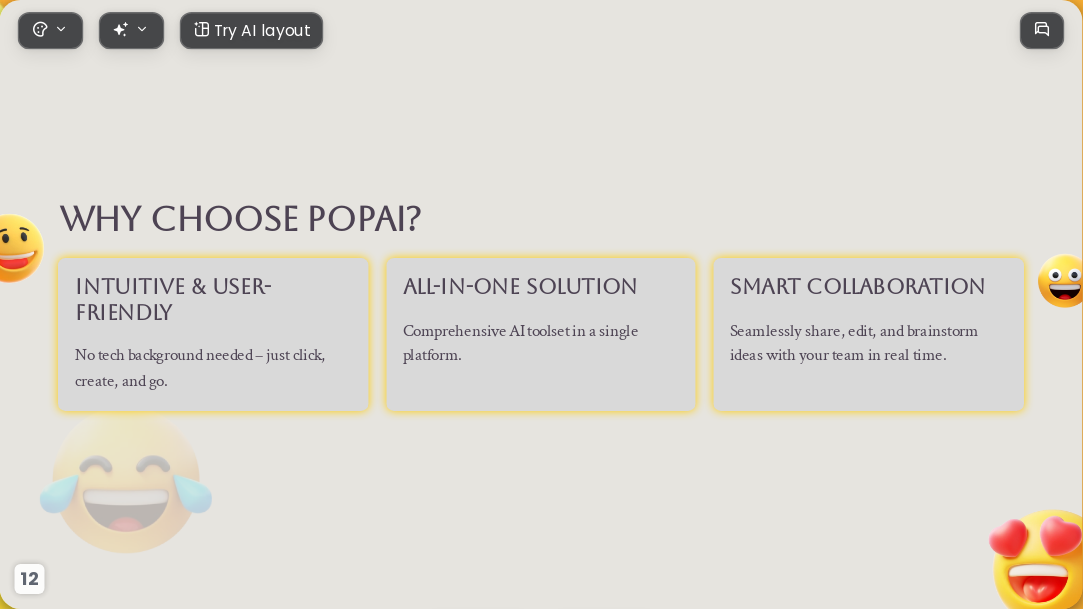Image resolution: width=1083 pixels, height=611 pixels.
Task: Open the theme palette icon menu
Action: point(41,30)
